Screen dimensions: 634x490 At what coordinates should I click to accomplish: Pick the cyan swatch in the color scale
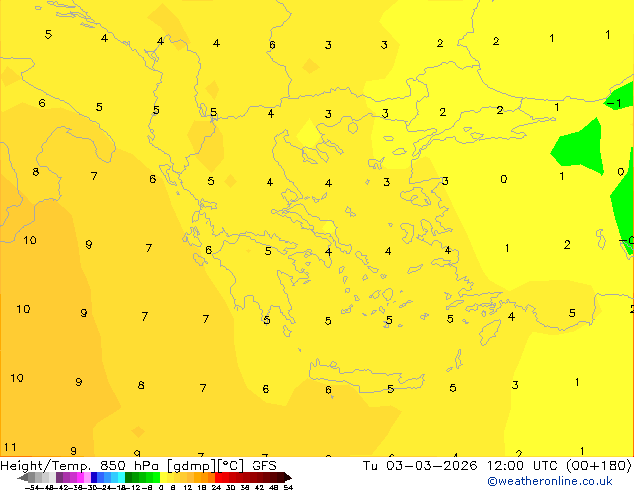click(121, 477)
